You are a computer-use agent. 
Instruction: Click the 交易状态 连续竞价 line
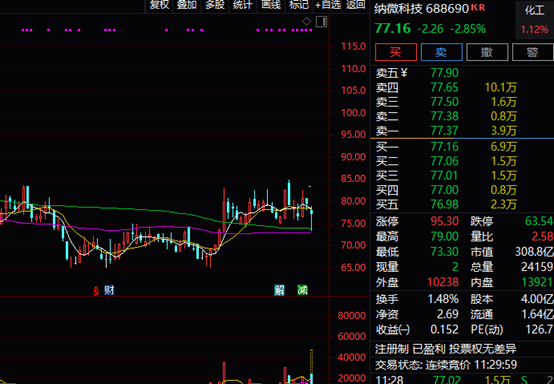click(x=446, y=364)
